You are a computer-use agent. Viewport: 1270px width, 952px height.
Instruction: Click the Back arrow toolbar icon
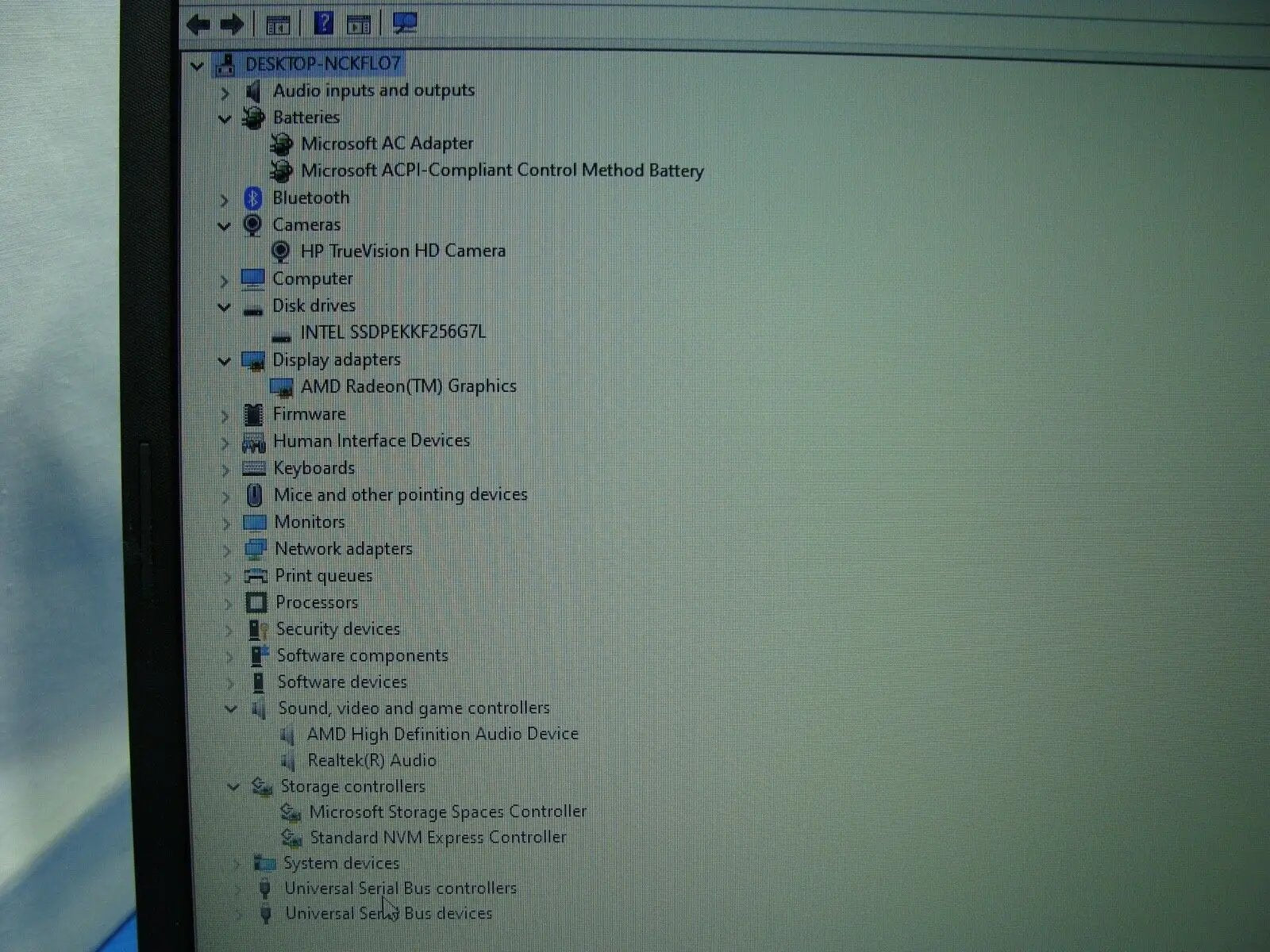tap(198, 25)
